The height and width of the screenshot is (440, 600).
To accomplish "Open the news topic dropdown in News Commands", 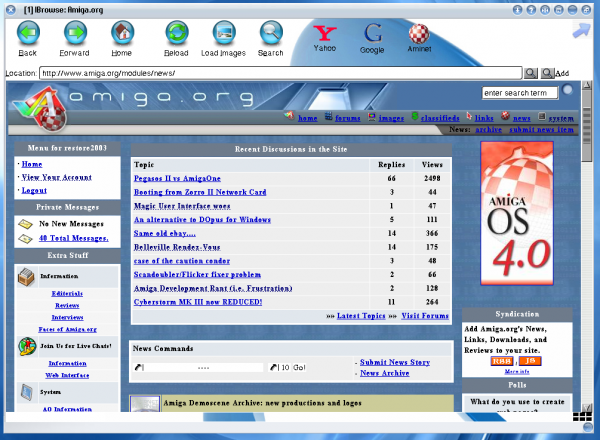I will [x=198, y=368].
